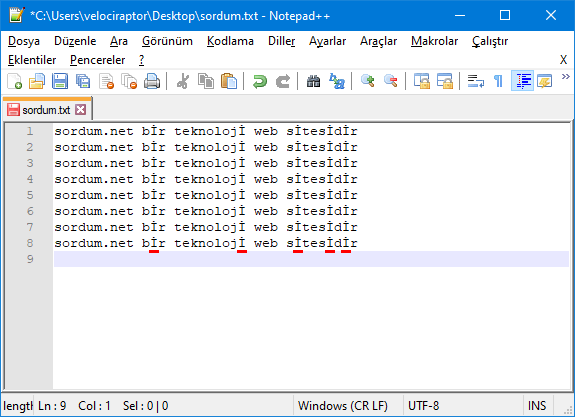Image resolution: width=575 pixels, height=417 pixels.
Task: Synchronize vertical scrolling icon
Action: [x=422, y=81]
